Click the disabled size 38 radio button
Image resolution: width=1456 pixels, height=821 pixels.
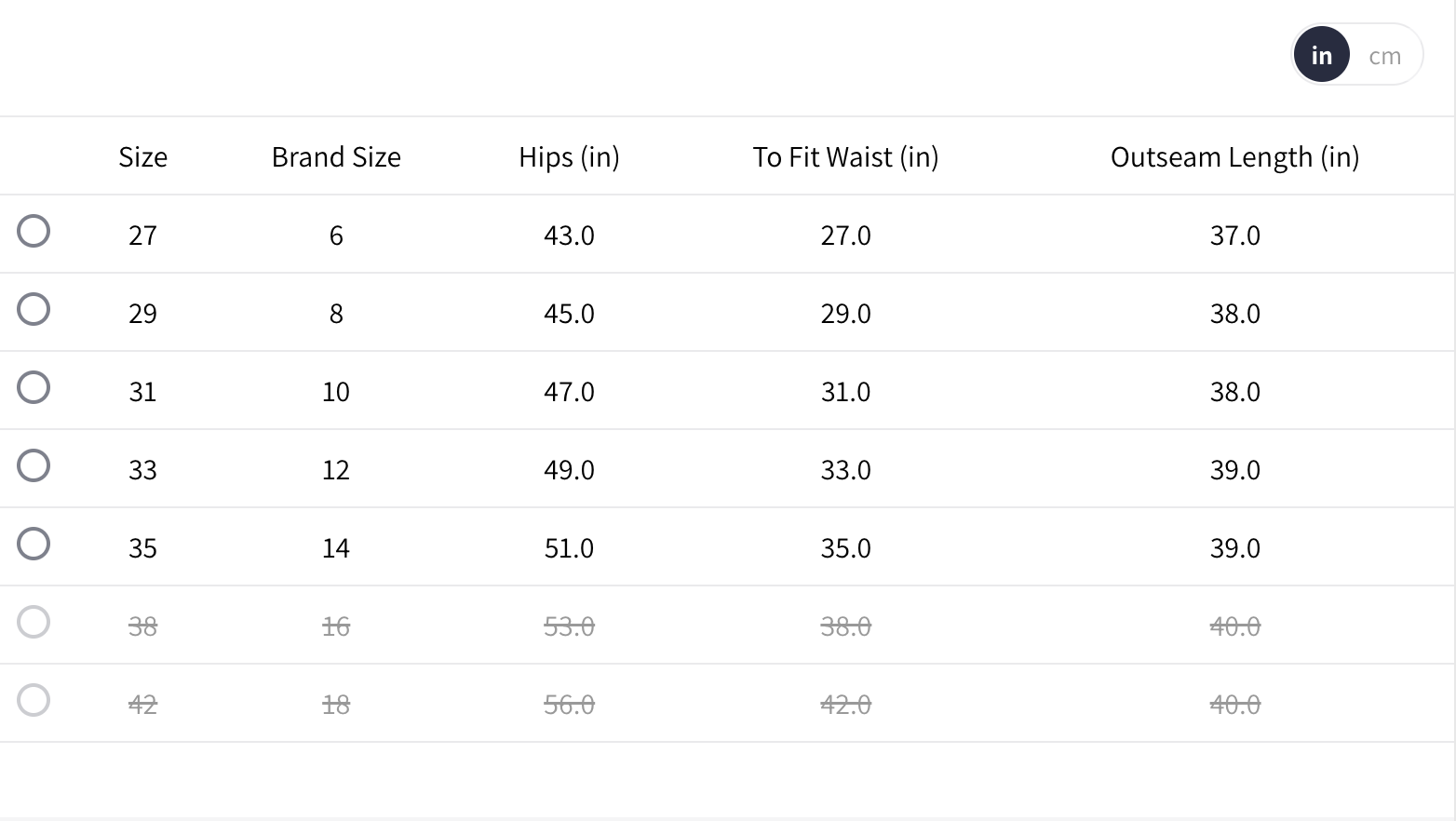(x=34, y=622)
